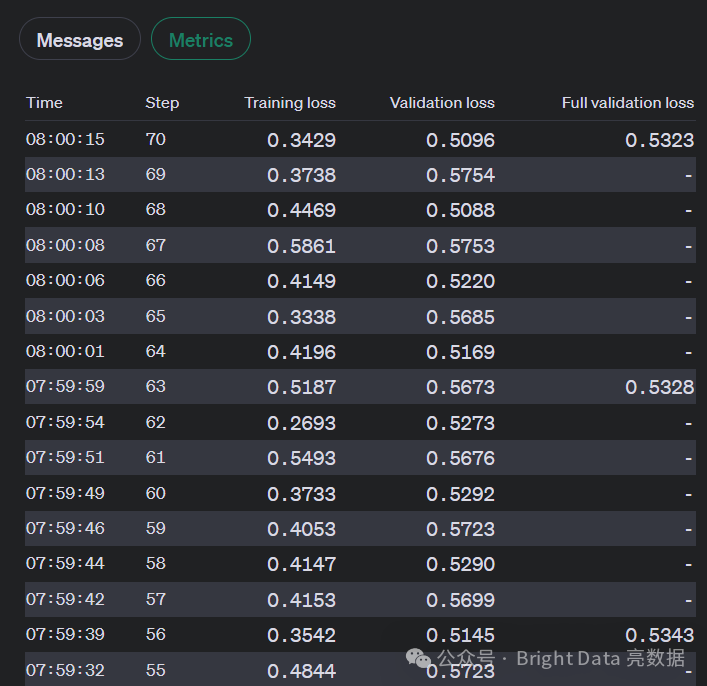Click training loss 0.4149
Screen dimensions: 707x686
point(301,281)
